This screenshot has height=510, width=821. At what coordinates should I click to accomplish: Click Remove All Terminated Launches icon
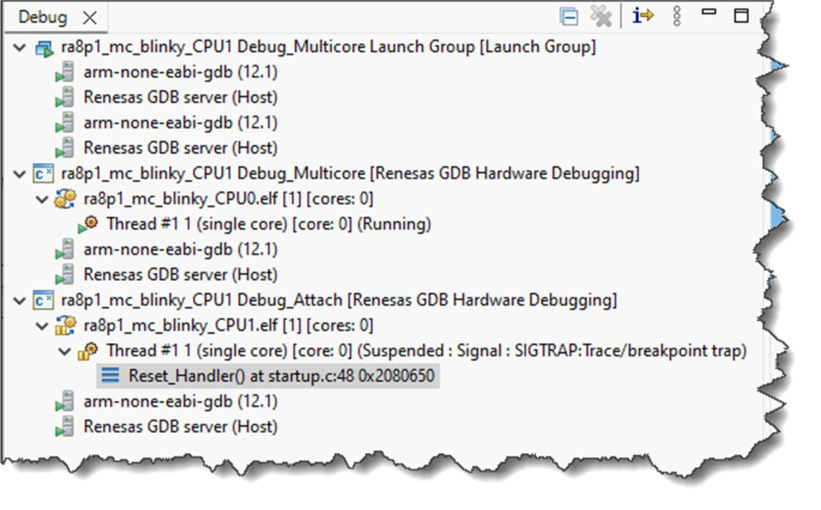601,16
